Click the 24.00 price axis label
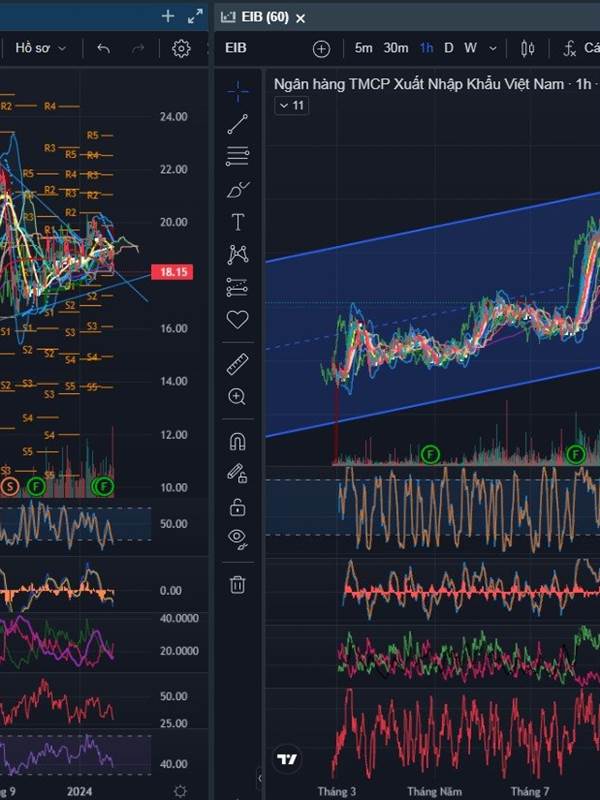Viewport: 600px width, 800px height. click(x=173, y=117)
